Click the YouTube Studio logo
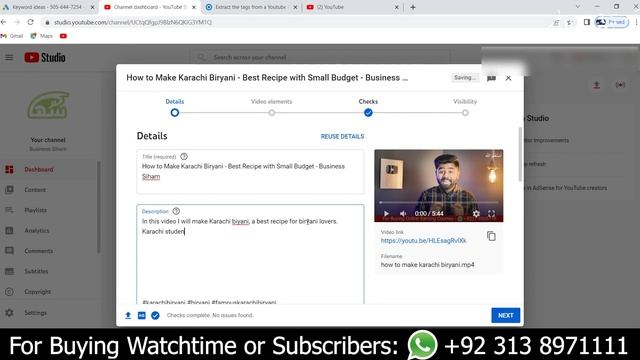 coord(45,58)
